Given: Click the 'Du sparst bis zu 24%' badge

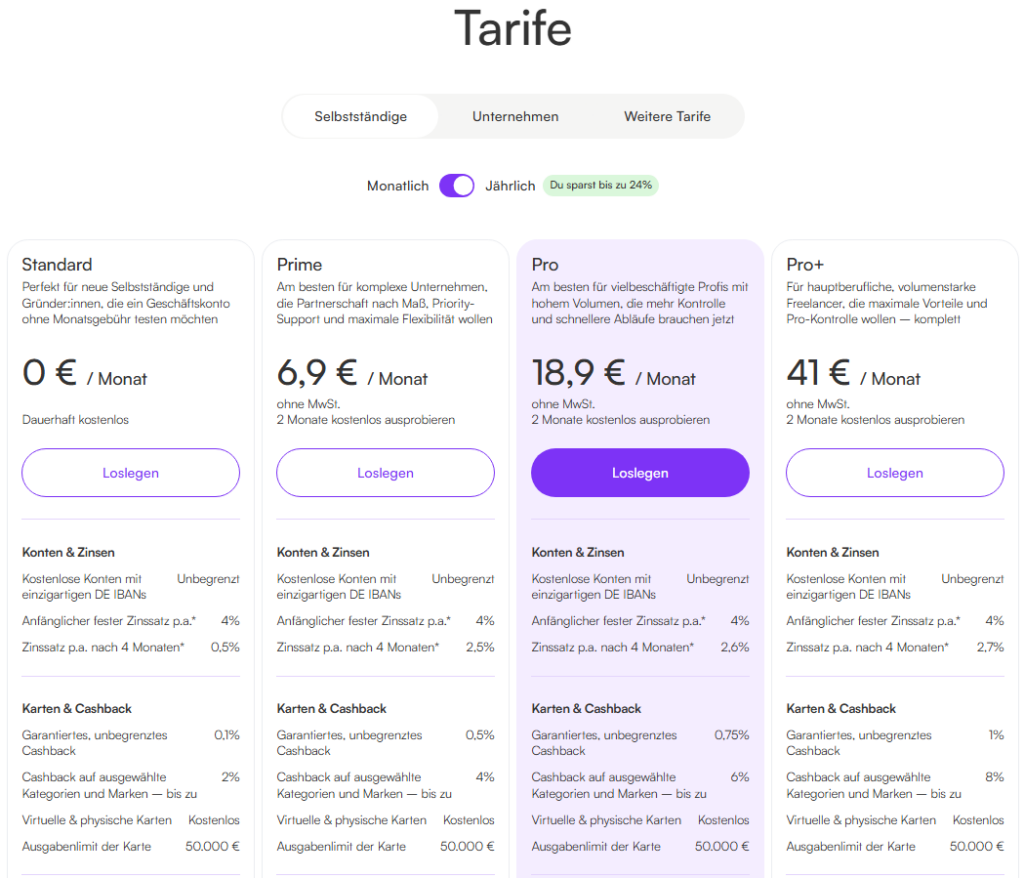Looking at the screenshot, I should (x=600, y=185).
